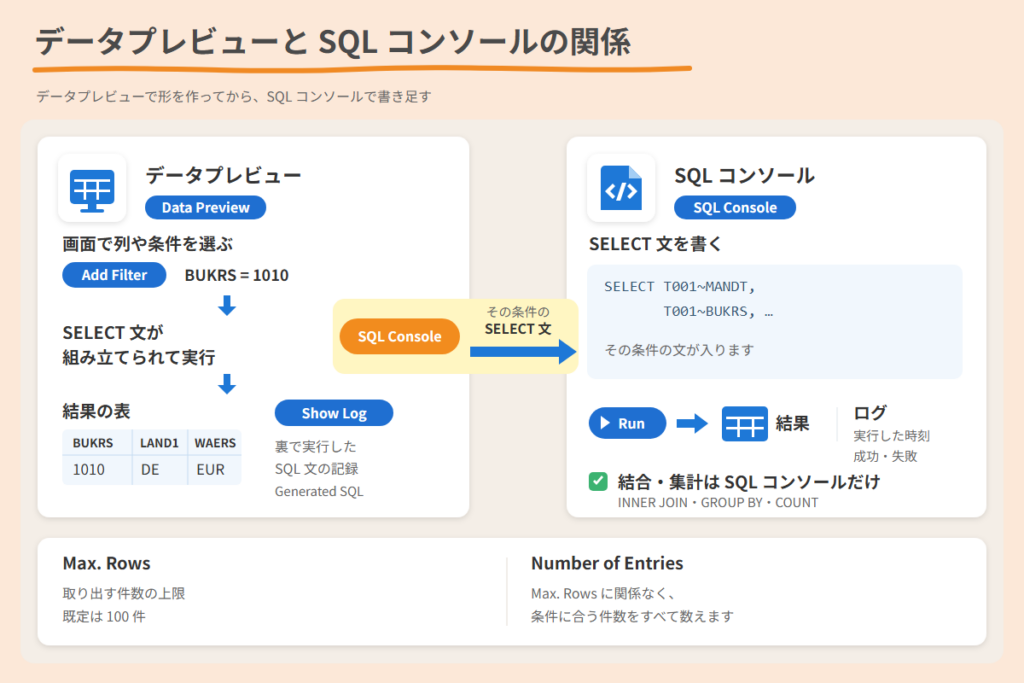Click the SQL コンソール card title

tap(744, 175)
